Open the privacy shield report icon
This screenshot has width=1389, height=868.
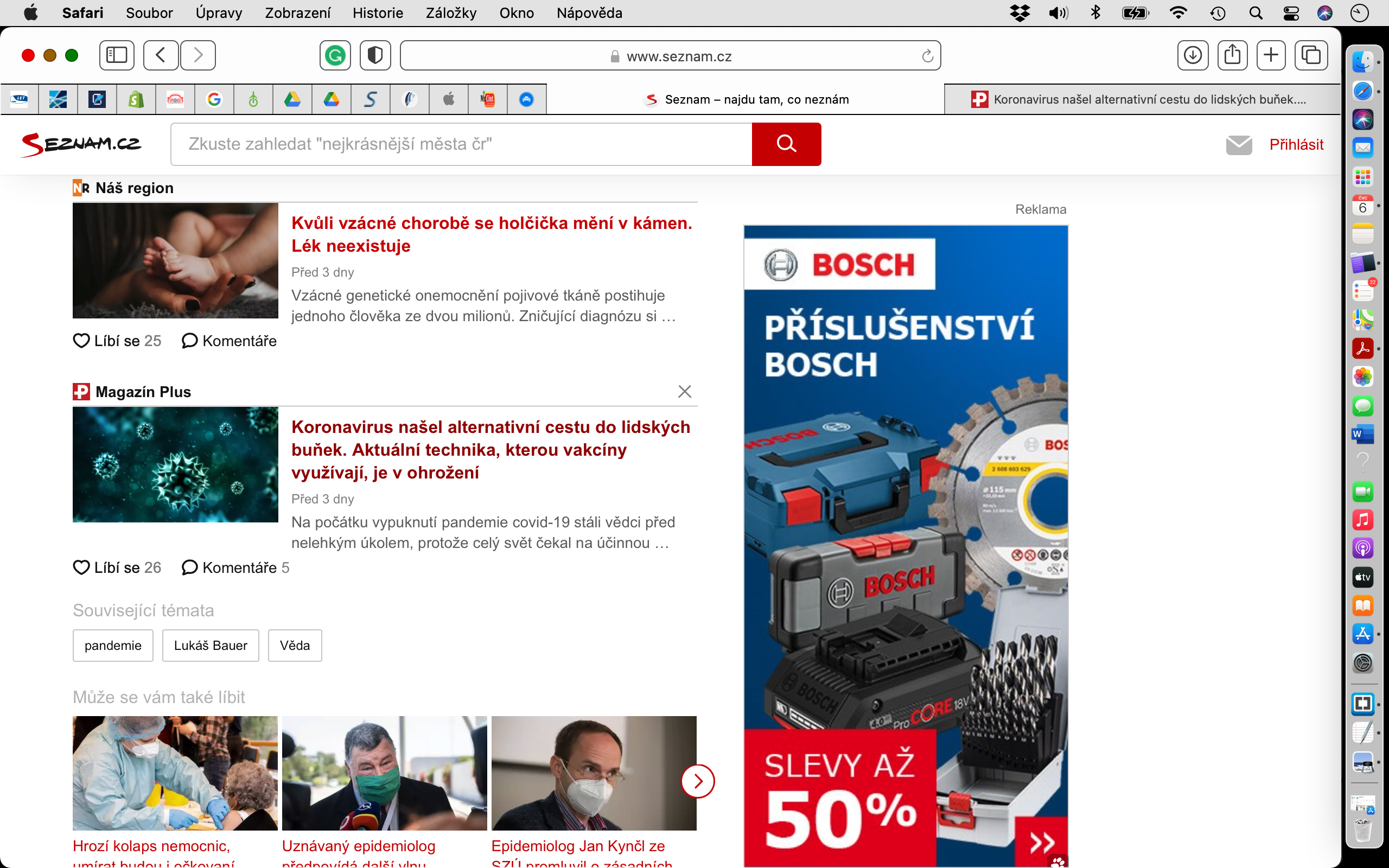(x=375, y=55)
